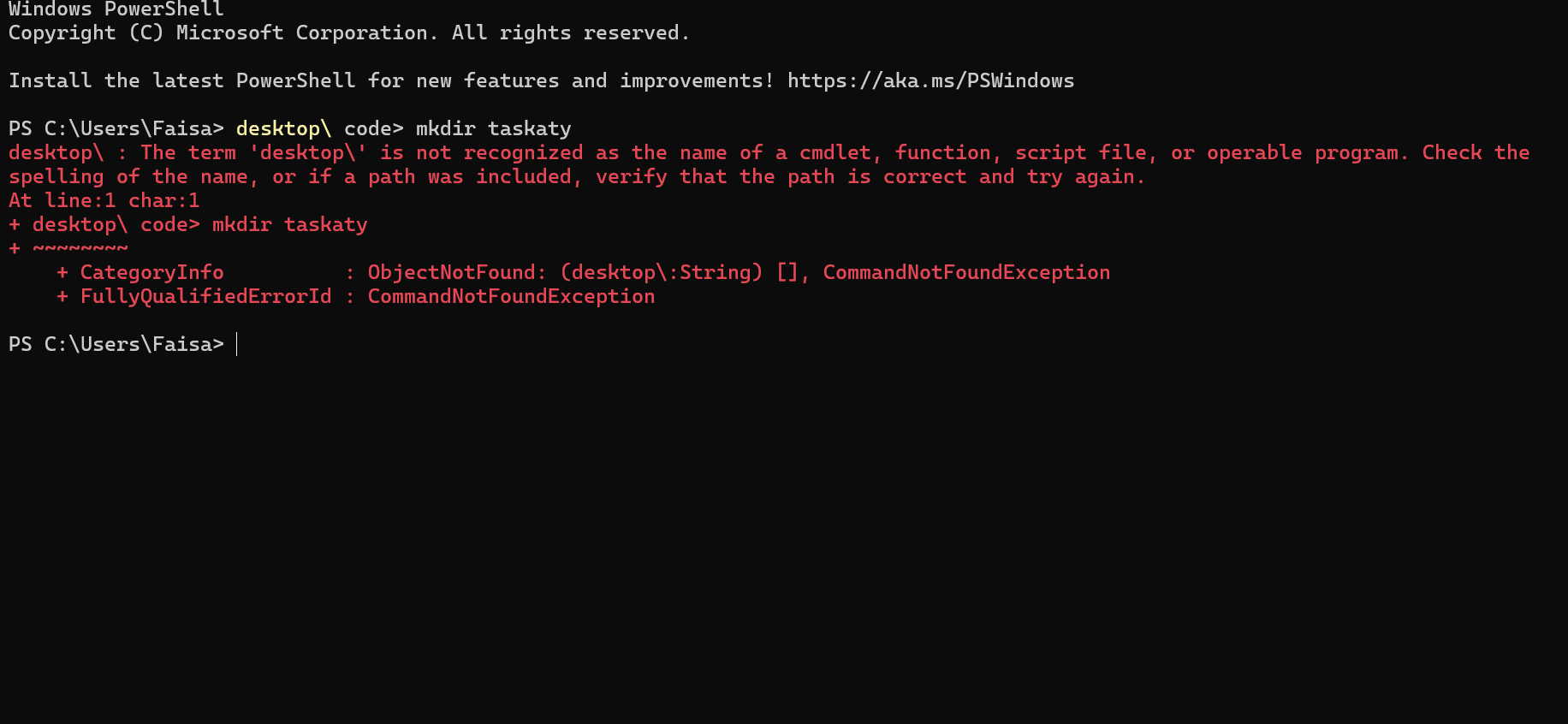Click the 'At line:1 char:1' error text
Screen dimensions: 1568x724
point(104,200)
